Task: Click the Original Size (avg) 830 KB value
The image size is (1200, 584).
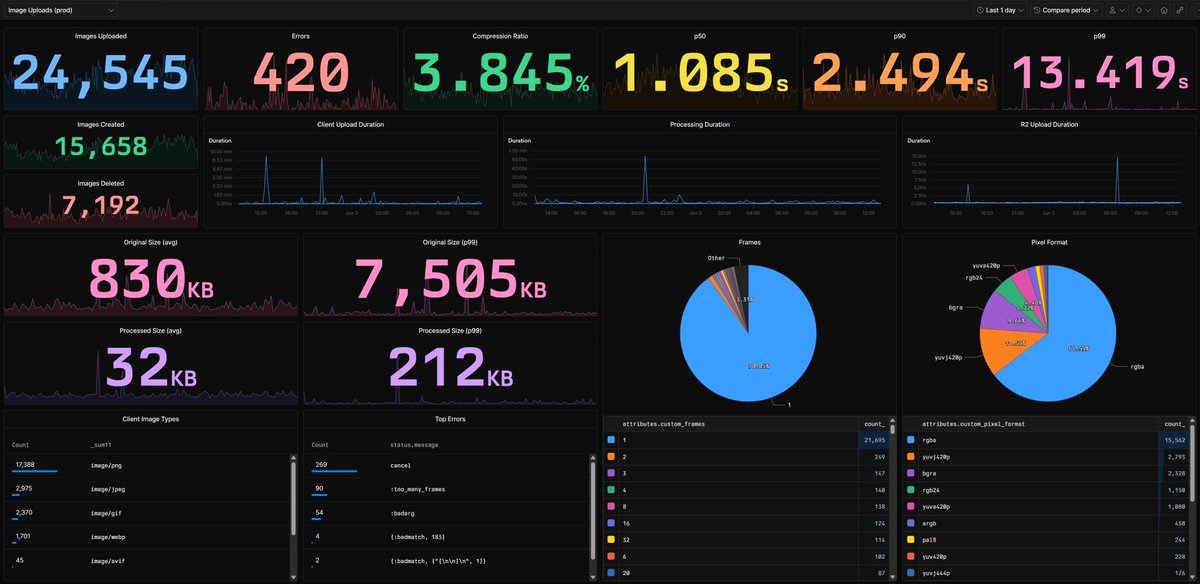Action: pos(151,280)
